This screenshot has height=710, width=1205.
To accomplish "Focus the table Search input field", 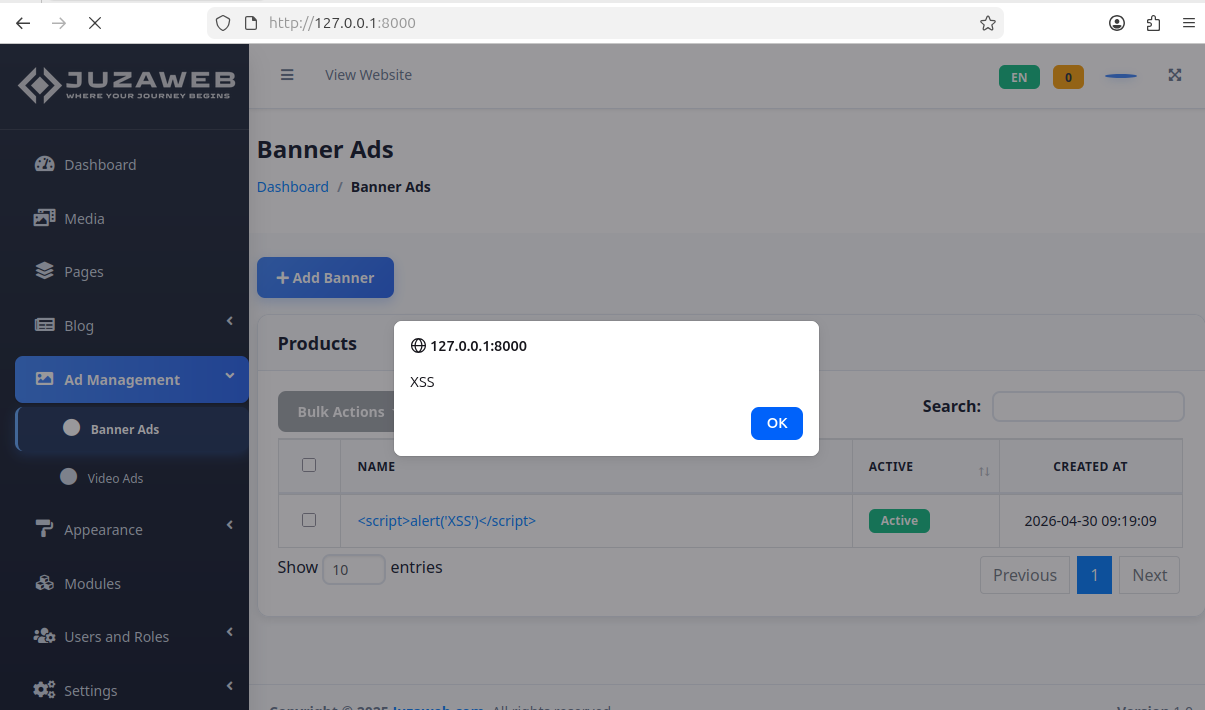I will tap(1088, 406).
